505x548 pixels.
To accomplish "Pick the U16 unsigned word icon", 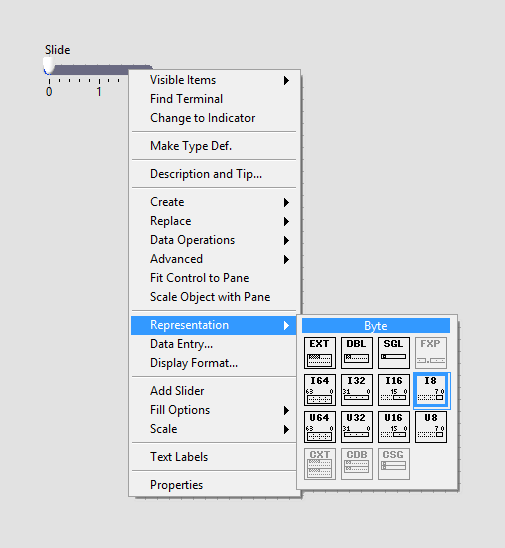I will coord(394,427).
